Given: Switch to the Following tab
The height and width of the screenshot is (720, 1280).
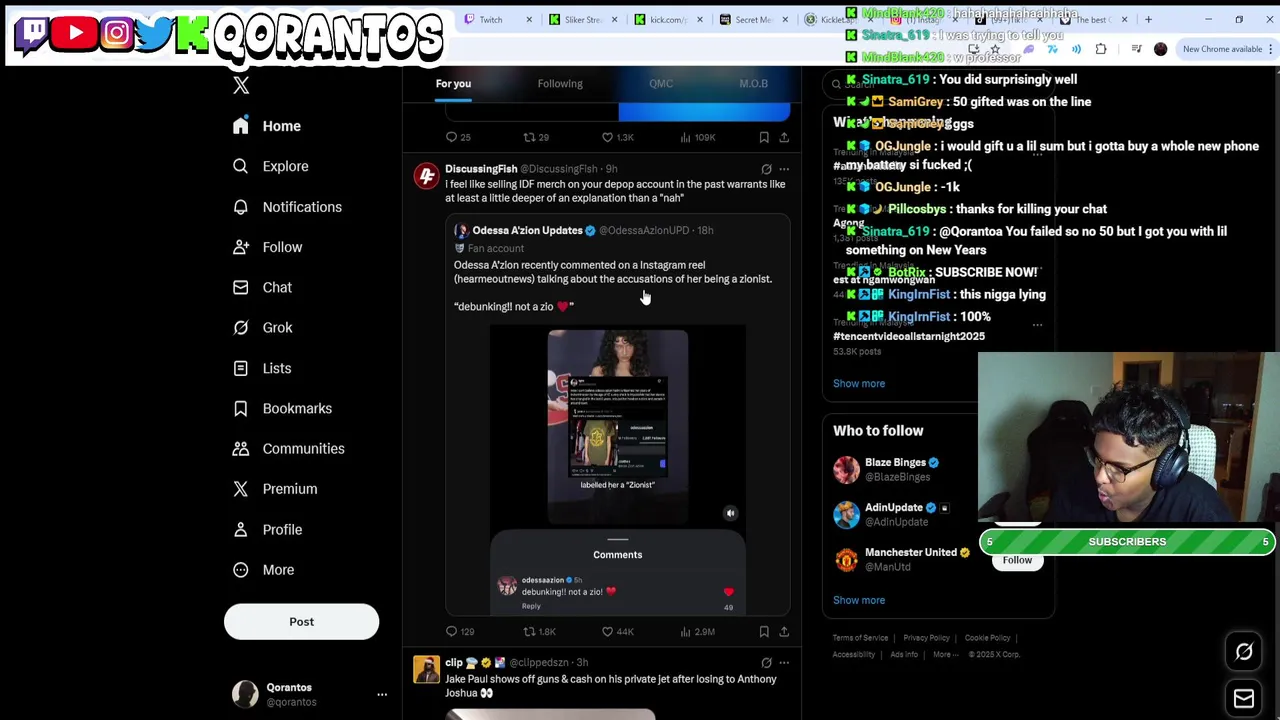Looking at the screenshot, I should (x=560, y=84).
